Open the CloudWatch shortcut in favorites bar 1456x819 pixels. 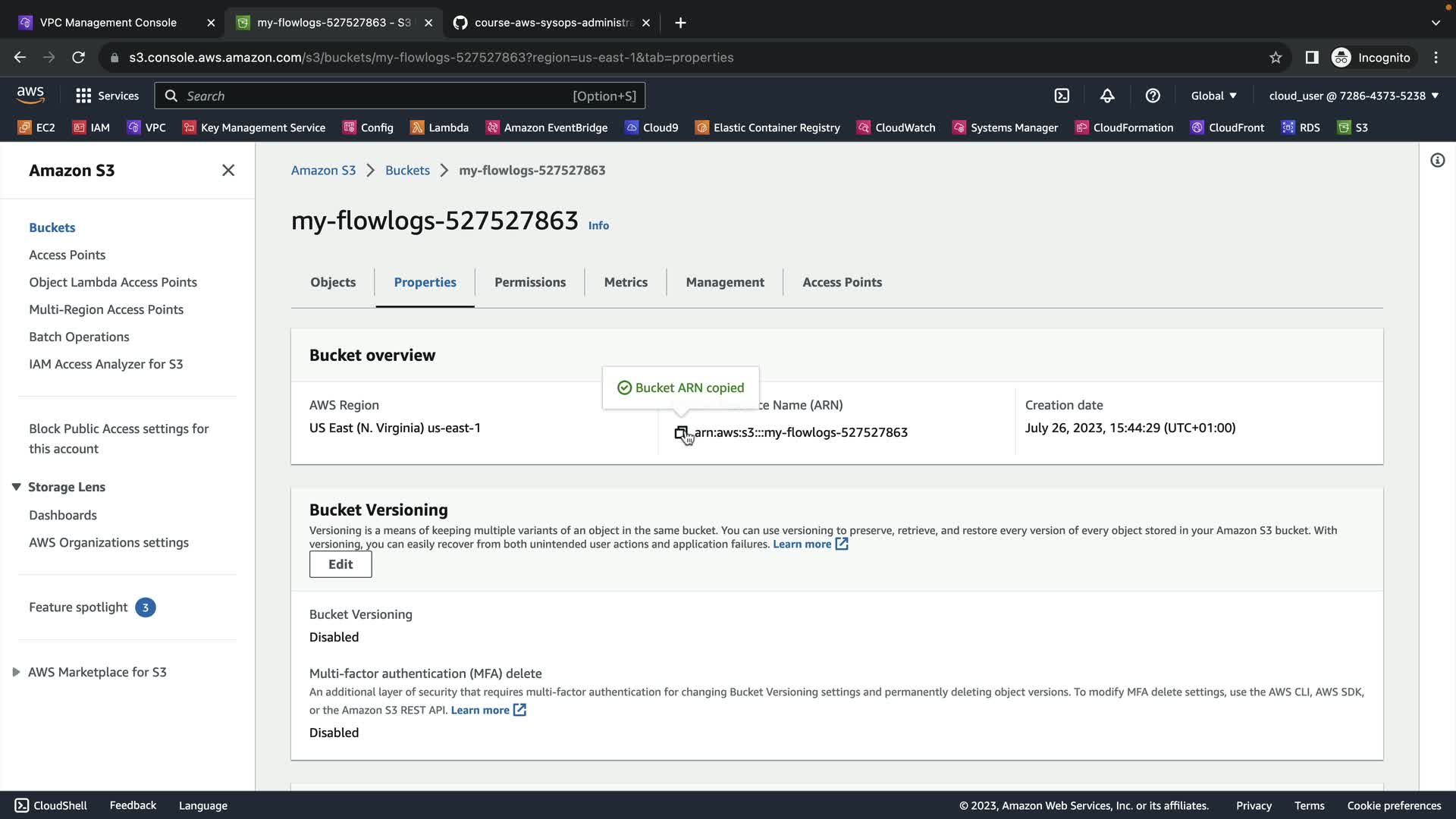(x=896, y=127)
